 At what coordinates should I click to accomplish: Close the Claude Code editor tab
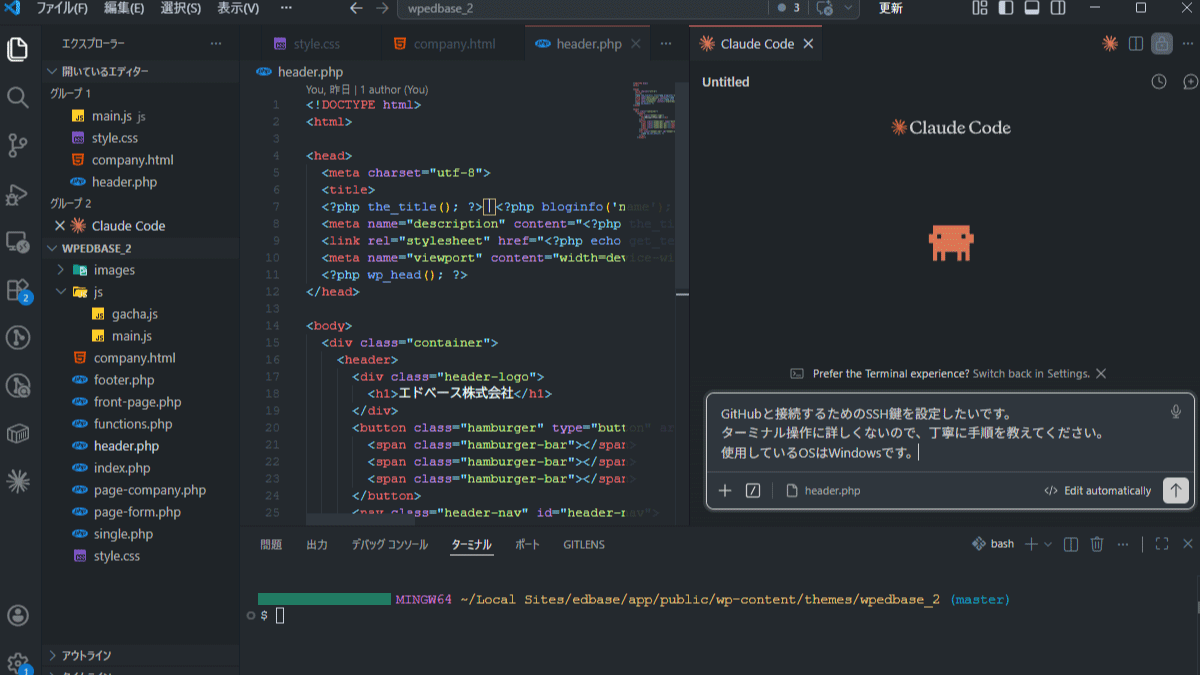point(808,44)
